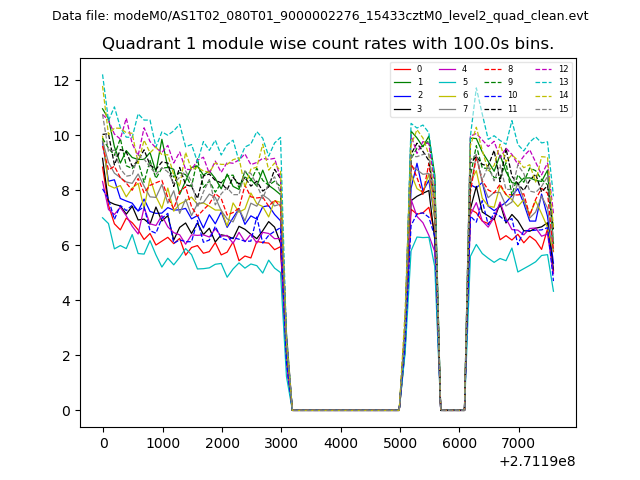Click the plot title about Quadrant 1 count rates

327,44
